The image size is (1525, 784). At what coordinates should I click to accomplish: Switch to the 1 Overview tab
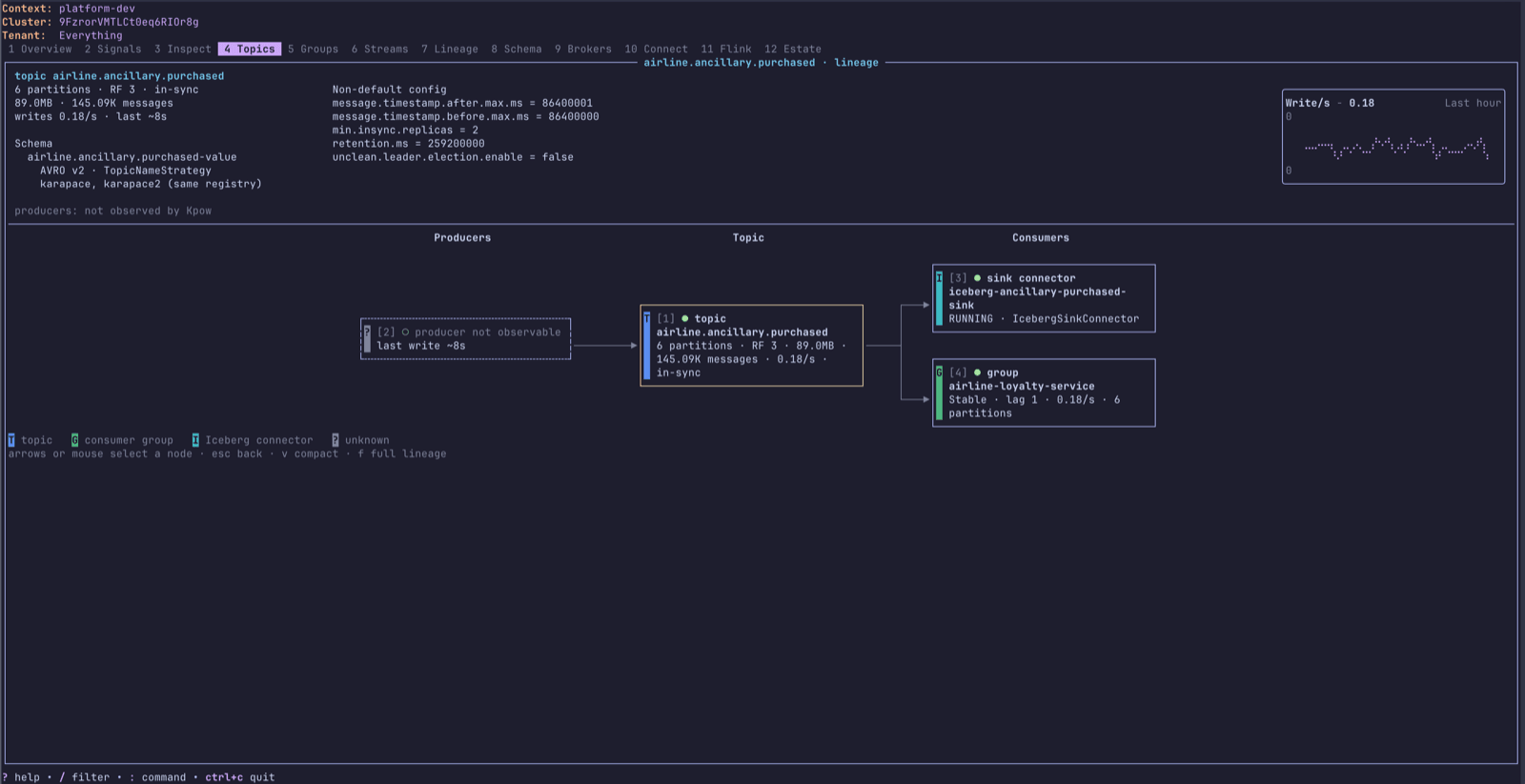40,50
